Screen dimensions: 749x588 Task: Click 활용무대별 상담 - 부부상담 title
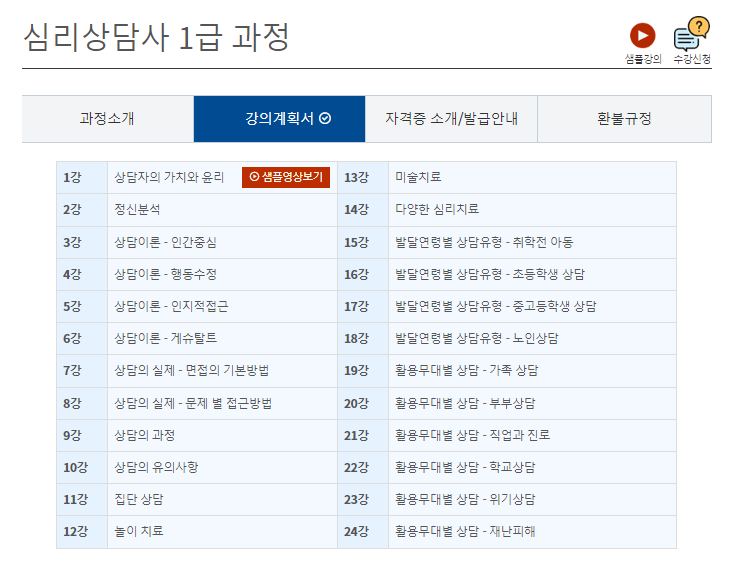tap(465, 403)
